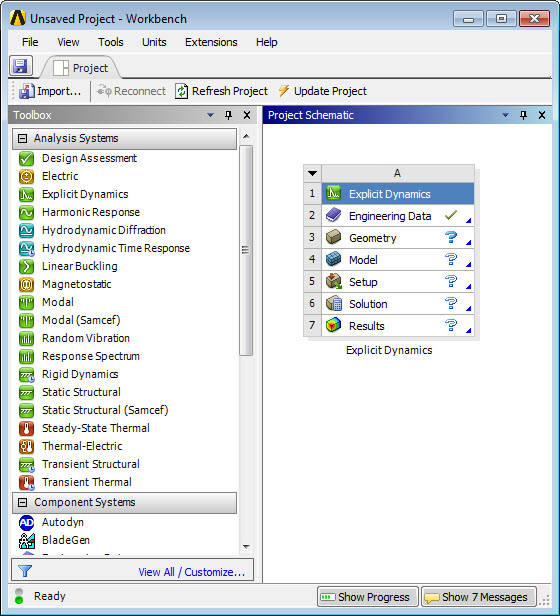This screenshot has height=616, width=560.
Task: Click the Solution calculator cell icon
Action: pyautogui.click(x=334, y=304)
